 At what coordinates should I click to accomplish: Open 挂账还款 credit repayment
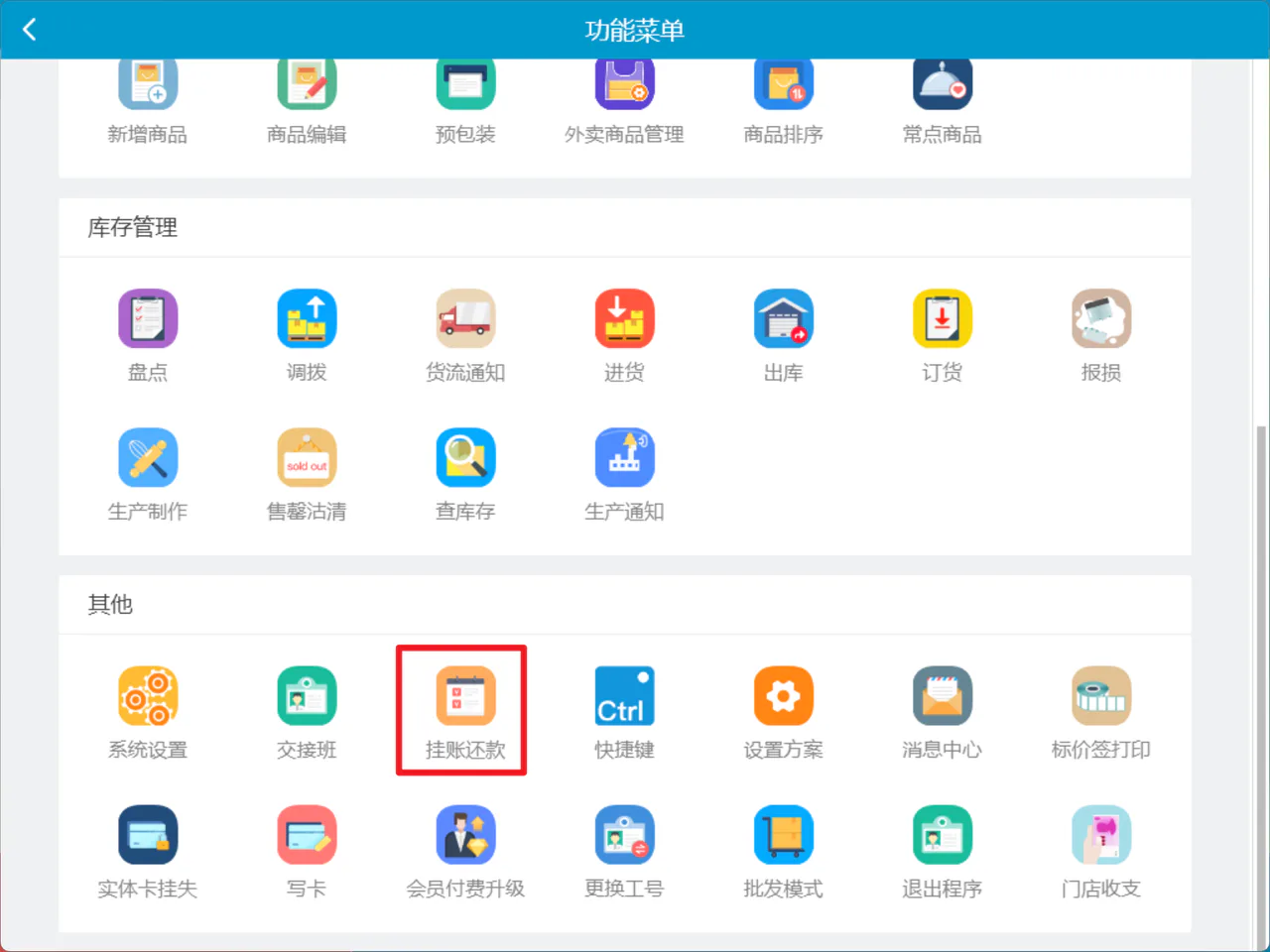(465, 713)
